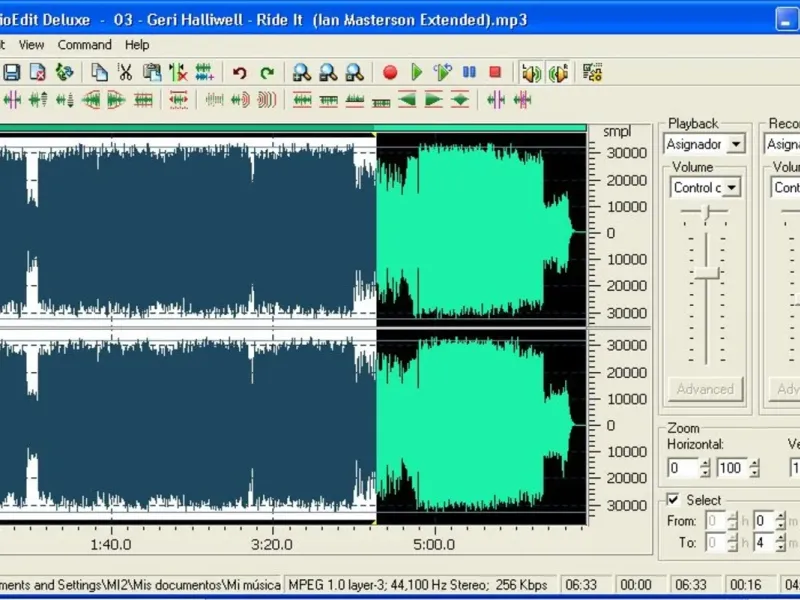800x600 pixels.
Task: Open the Help menu
Action: pyautogui.click(x=137, y=45)
